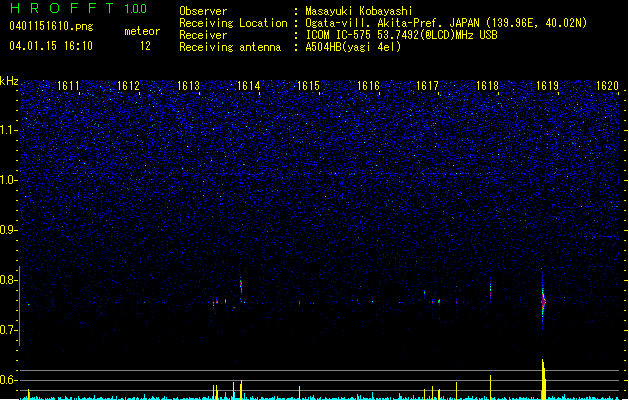Click the meteor count value 12

145,46
